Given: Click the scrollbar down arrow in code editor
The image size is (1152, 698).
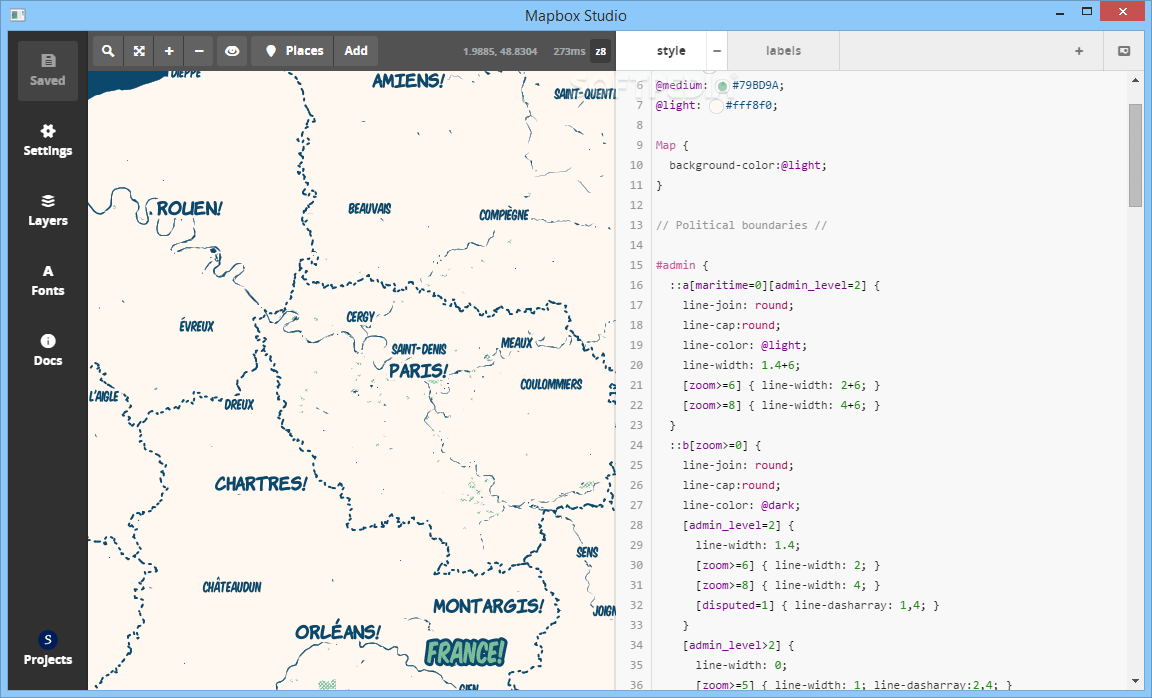Looking at the screenshot, I should tap(1135, 681).
